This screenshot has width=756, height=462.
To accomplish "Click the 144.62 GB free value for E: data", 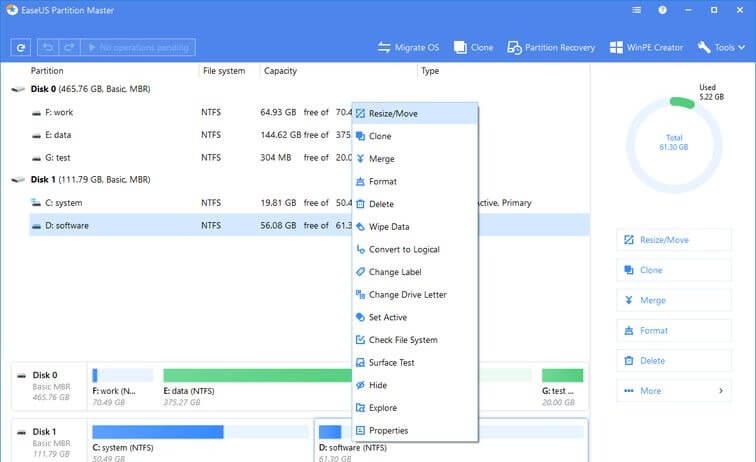I will (281, 135).
